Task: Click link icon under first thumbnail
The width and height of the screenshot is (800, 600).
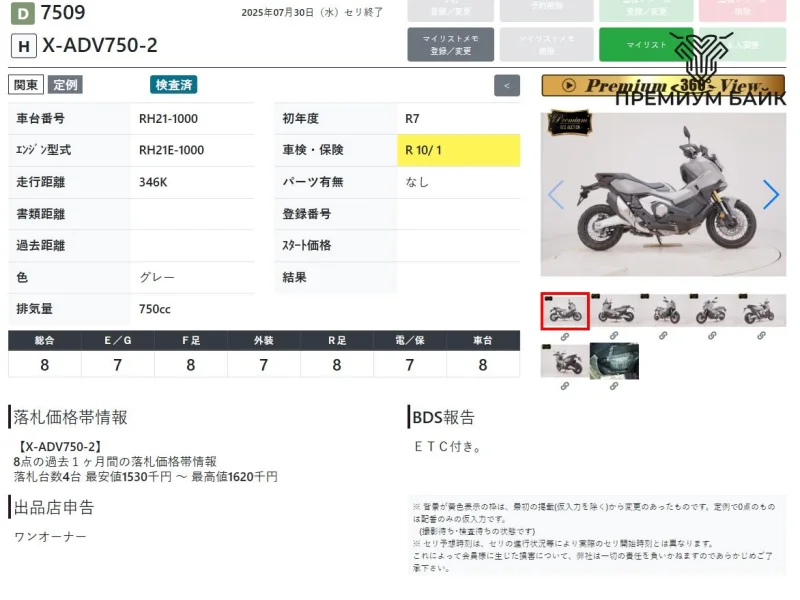Action: click(565, 337)
